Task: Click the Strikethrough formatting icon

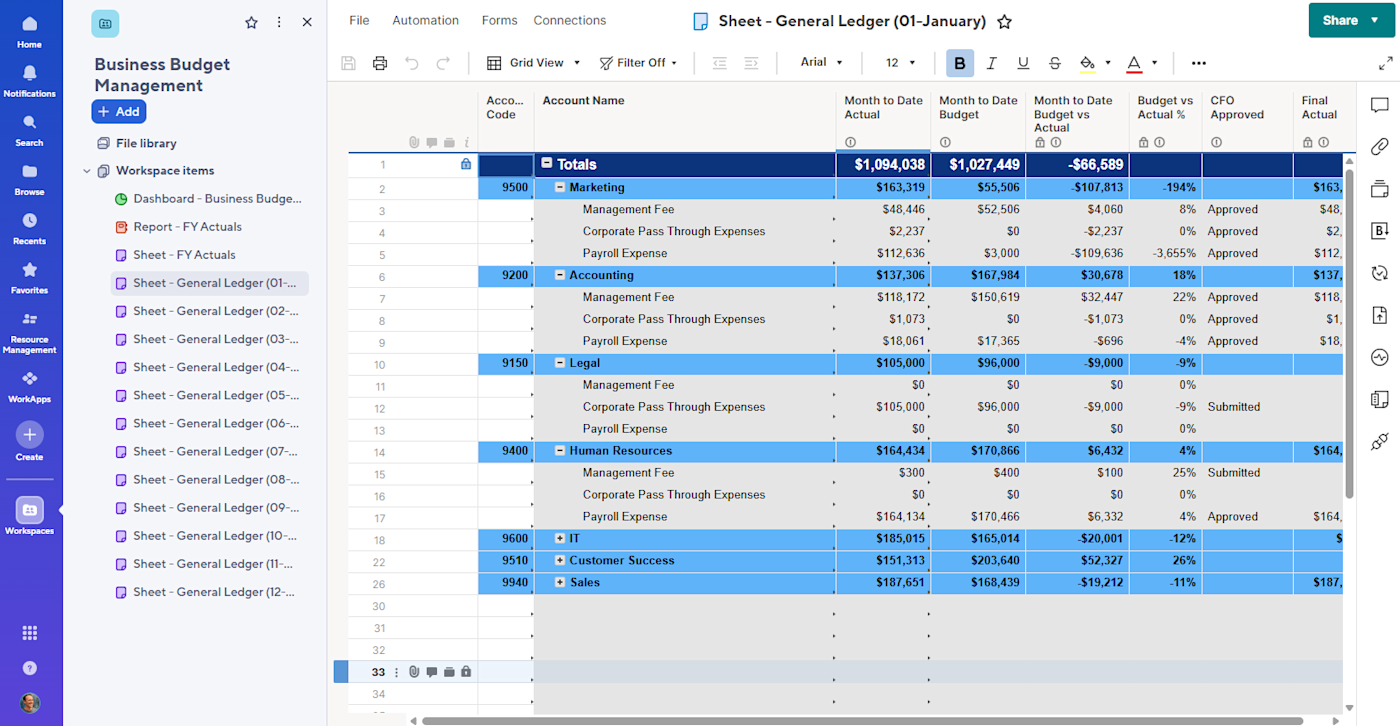Action: (x=1055, y=63)
